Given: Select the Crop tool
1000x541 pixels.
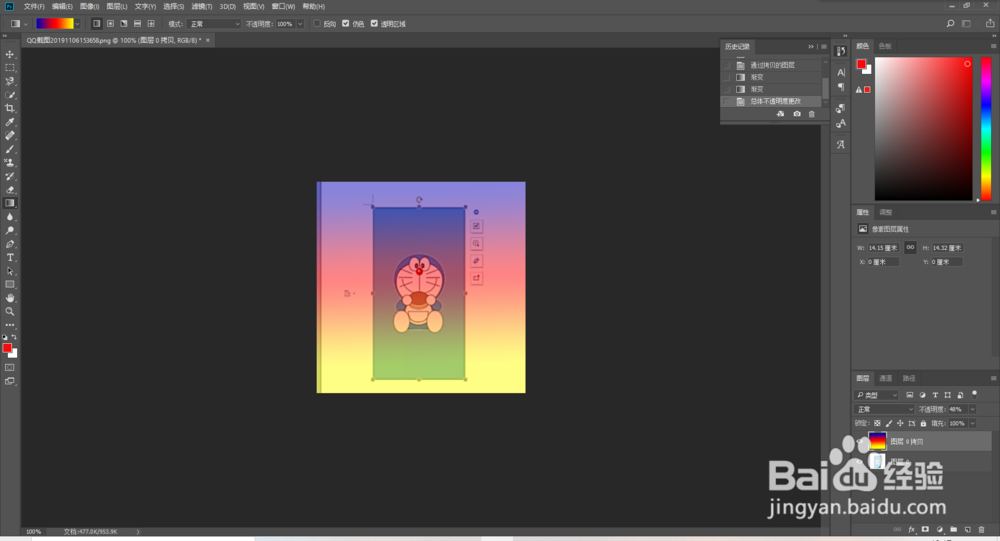Looking at the screenshot, I should (10, 108).
